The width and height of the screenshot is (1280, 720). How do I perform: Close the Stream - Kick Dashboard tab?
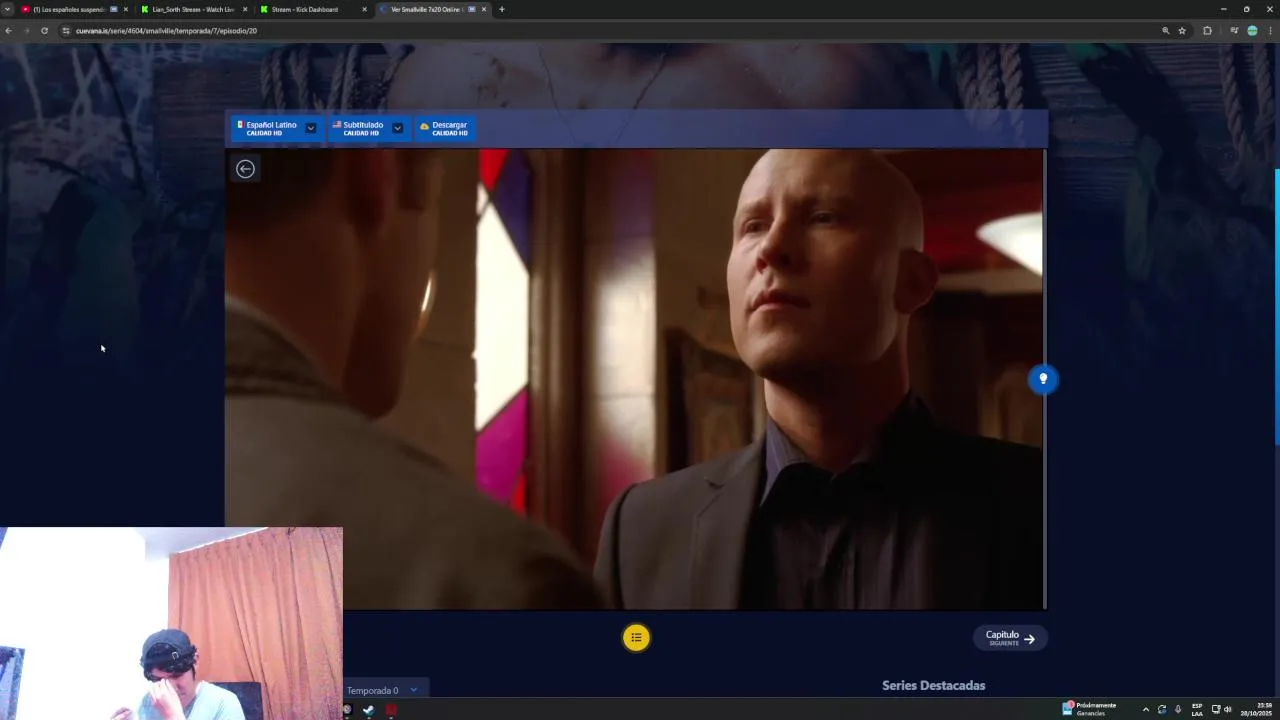pyautogui.click(x=364, y=9)
